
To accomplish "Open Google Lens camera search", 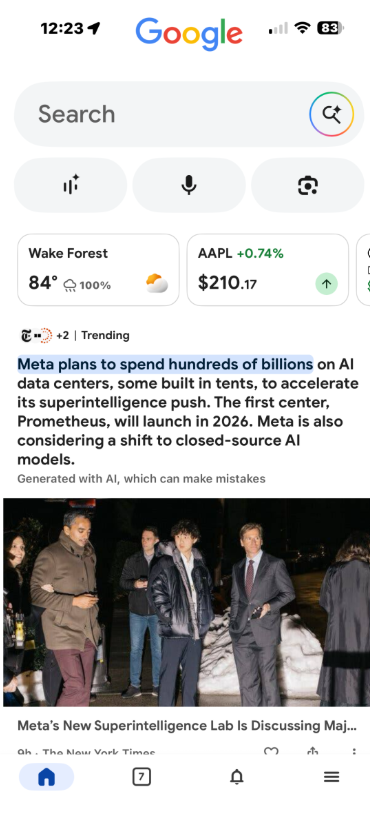I will pos(307,185).
